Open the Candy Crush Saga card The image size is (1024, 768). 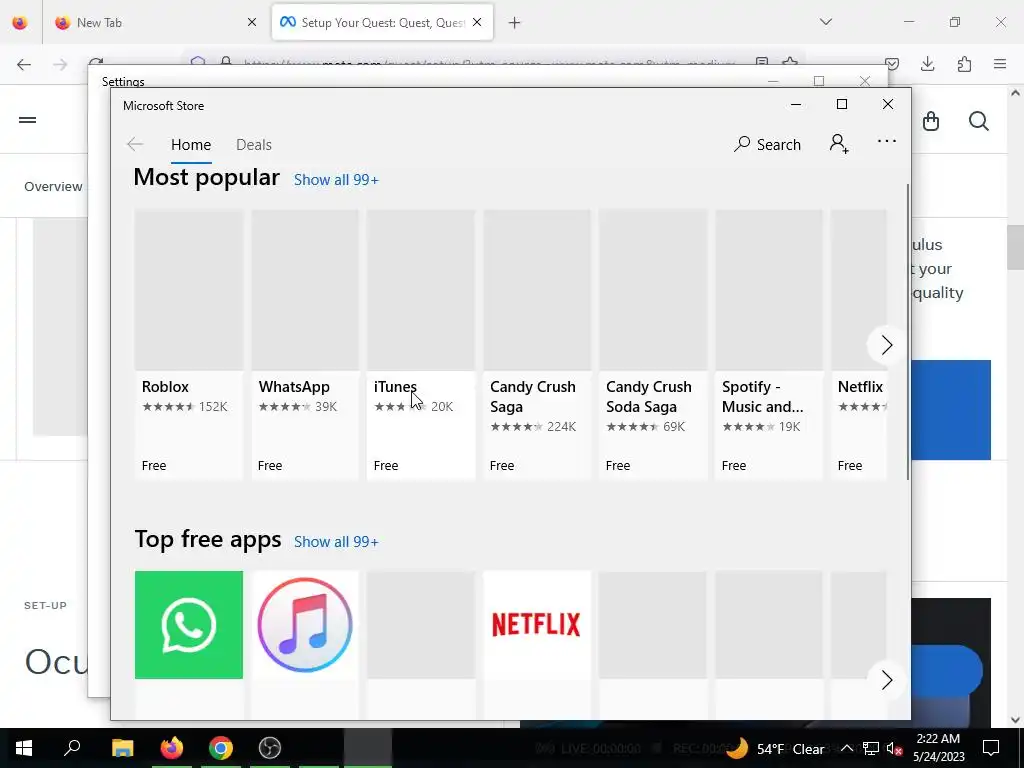537,345
